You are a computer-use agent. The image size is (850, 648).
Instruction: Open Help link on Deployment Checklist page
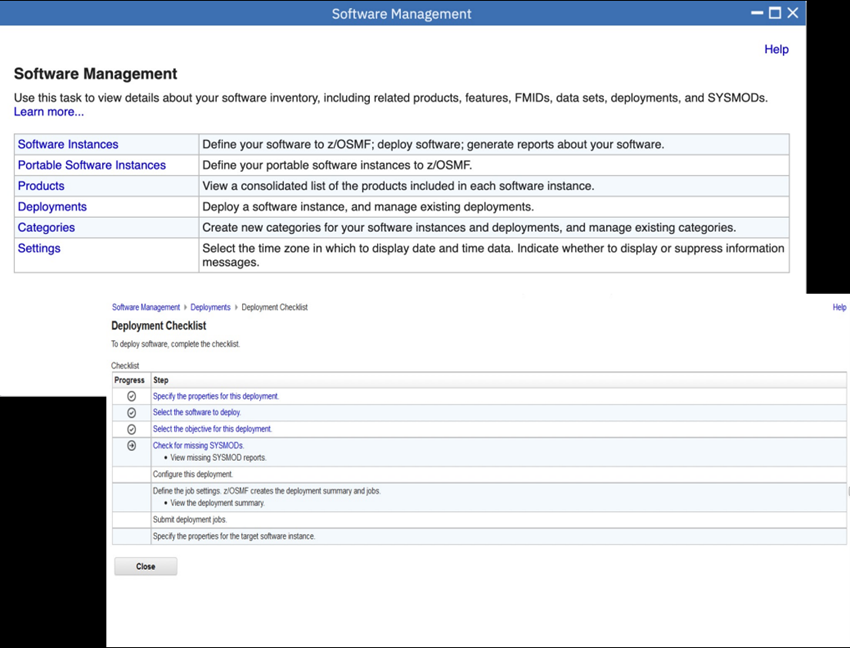click(839, 307)
